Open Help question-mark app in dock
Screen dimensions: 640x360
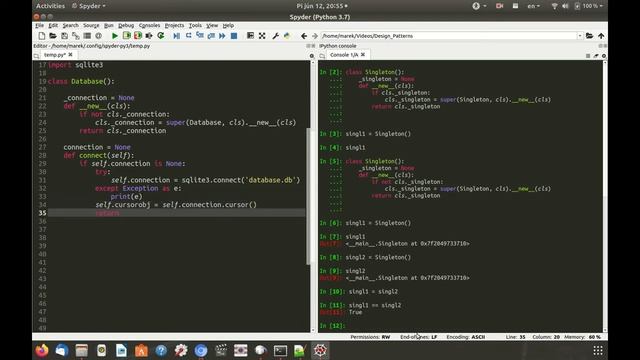point(161,351)
